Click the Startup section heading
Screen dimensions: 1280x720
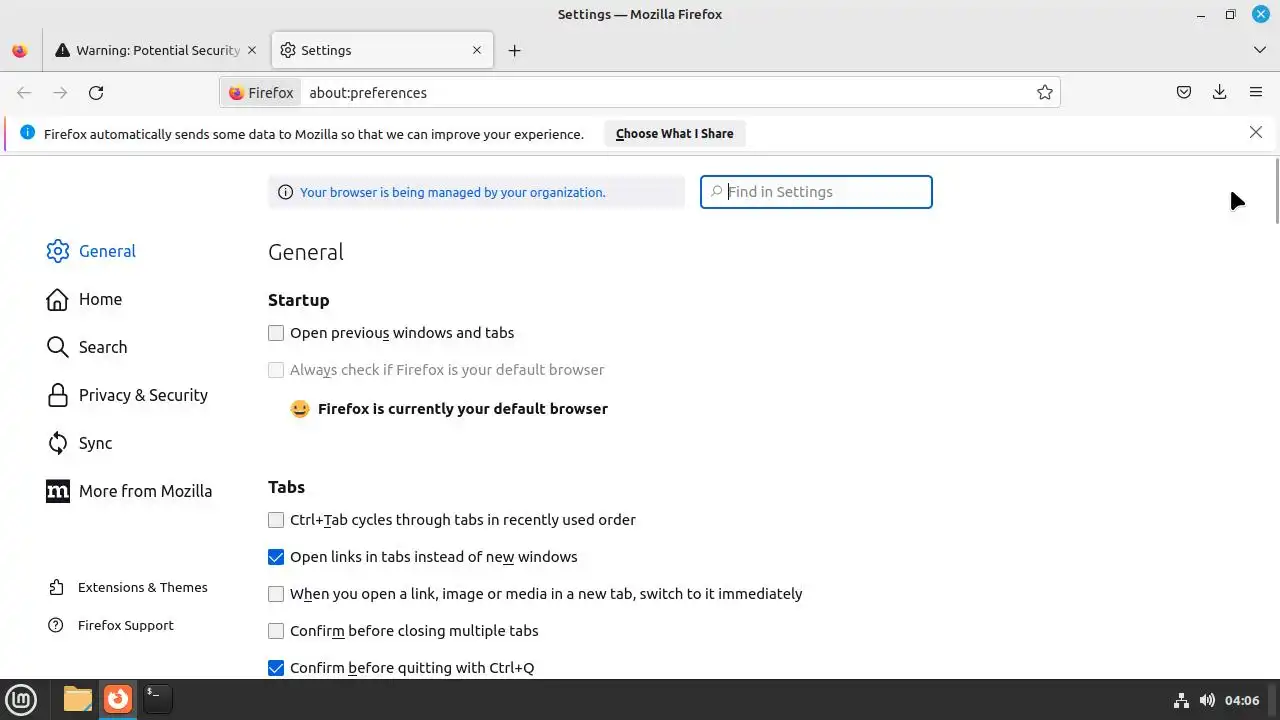[x=298, y=300]
